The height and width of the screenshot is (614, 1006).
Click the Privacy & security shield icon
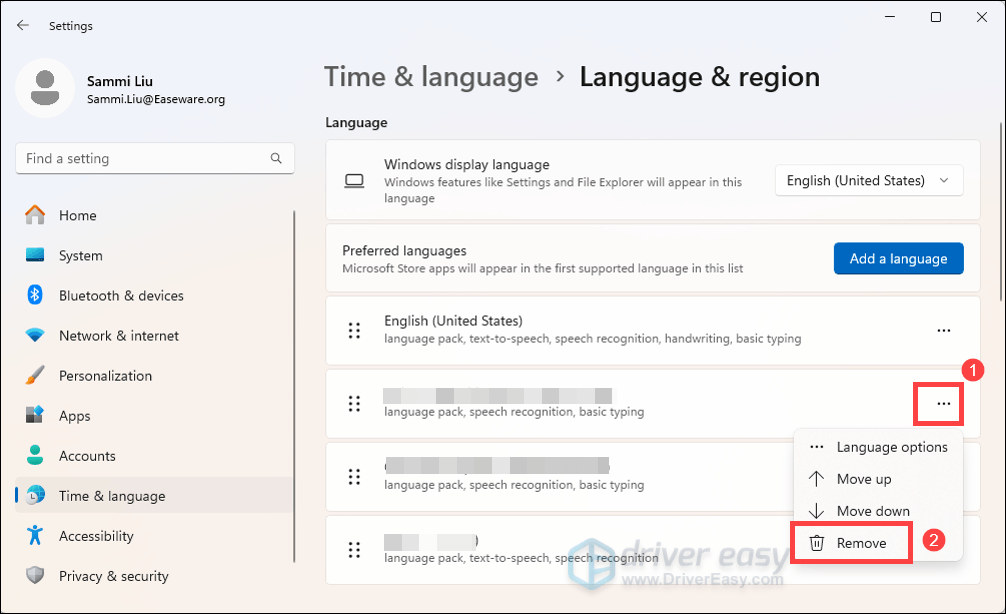pyautogui.click(x=36, y=575)
